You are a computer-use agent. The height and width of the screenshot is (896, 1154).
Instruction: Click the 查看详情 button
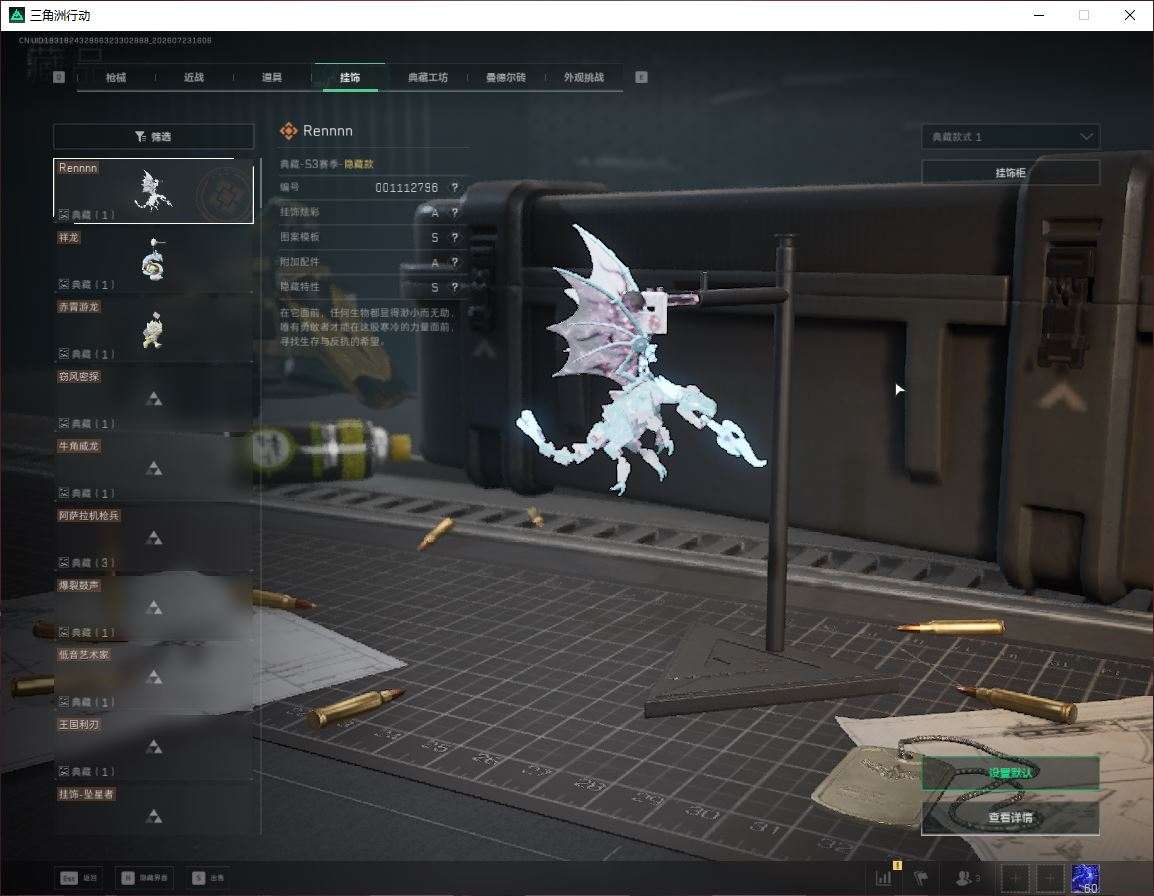click(x=1010, y=817)
